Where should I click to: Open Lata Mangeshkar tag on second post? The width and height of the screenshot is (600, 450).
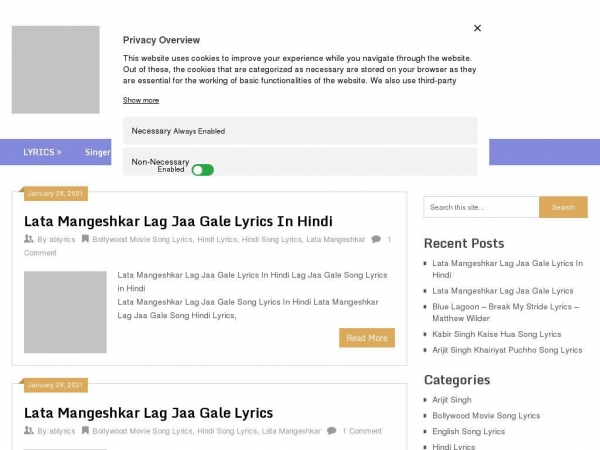pos(291,431)
